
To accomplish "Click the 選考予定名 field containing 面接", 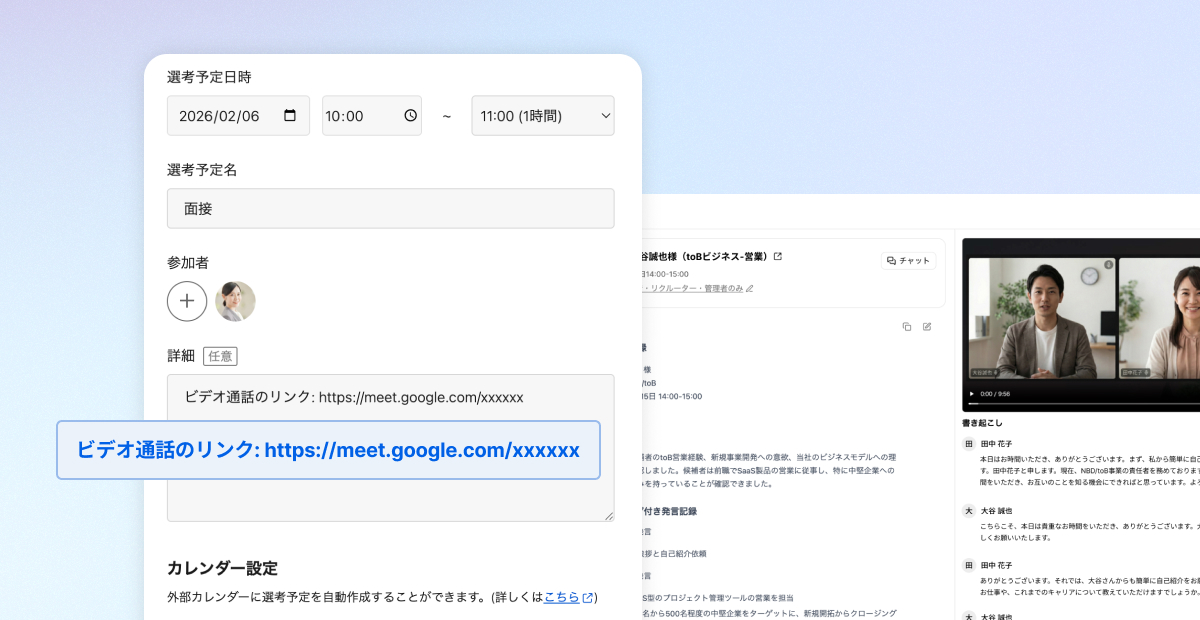I will pos(390,208).
